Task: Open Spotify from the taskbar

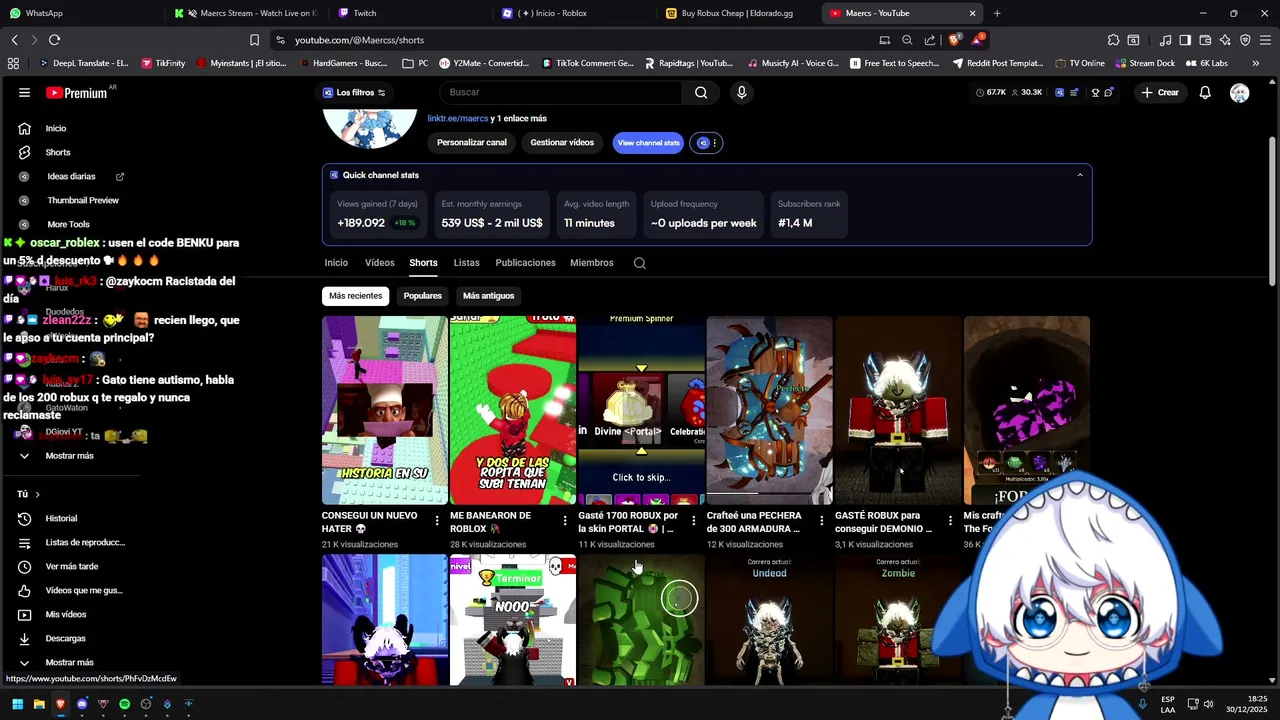Action: pos(124,704)
